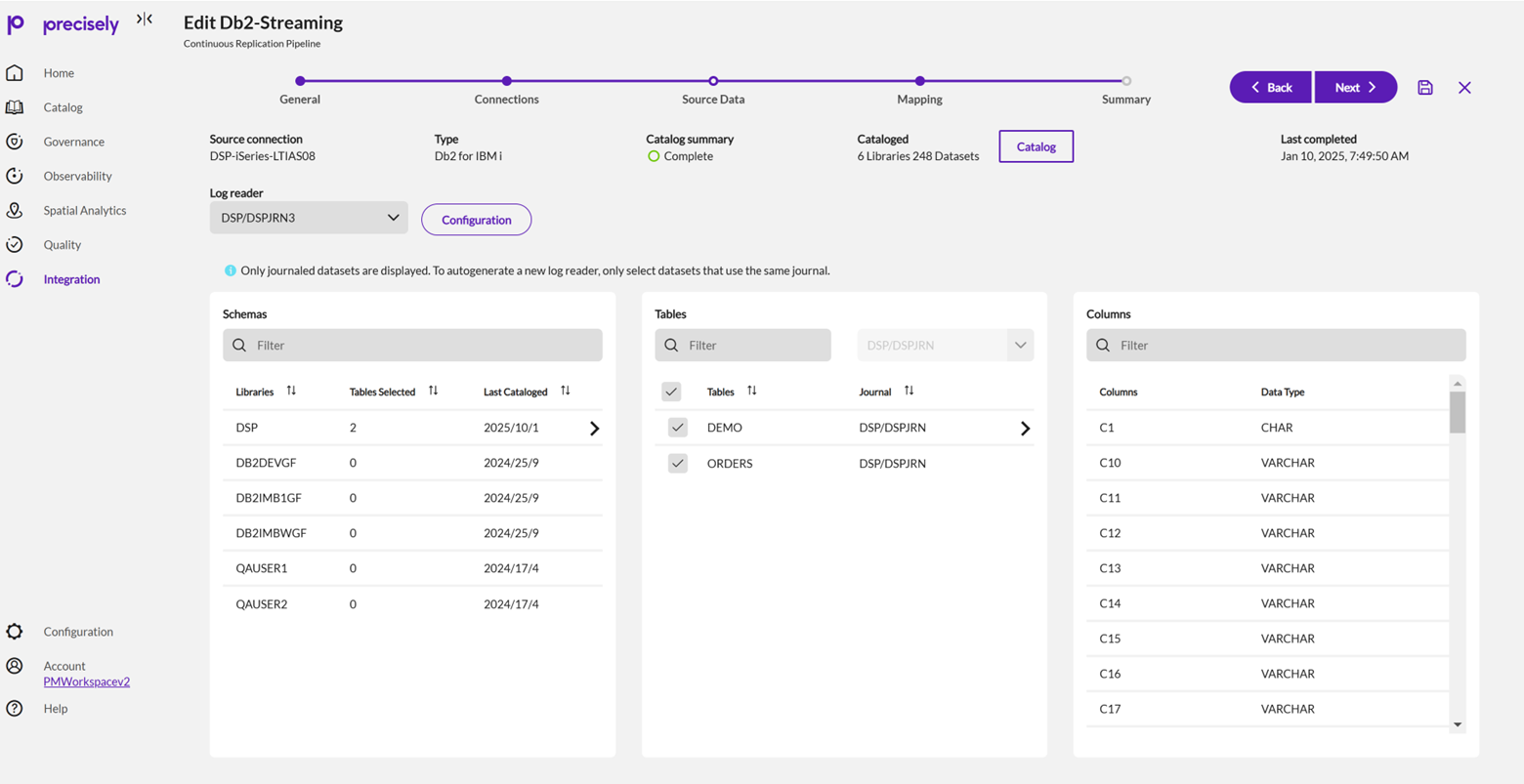
Task: Click the Help question mark icon
Action: [x=15, y=709]
